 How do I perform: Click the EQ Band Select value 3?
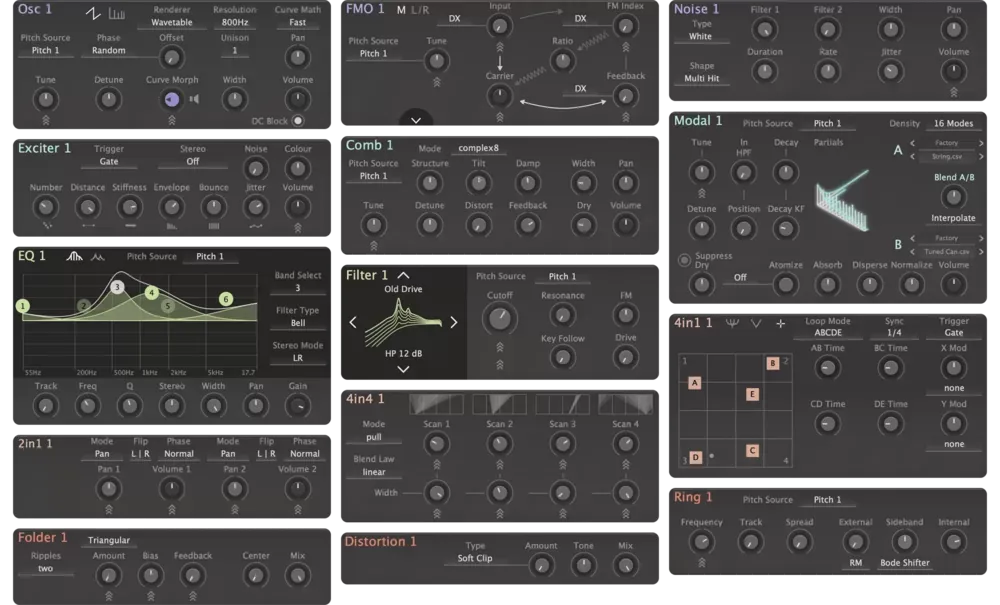click(298, 288)
